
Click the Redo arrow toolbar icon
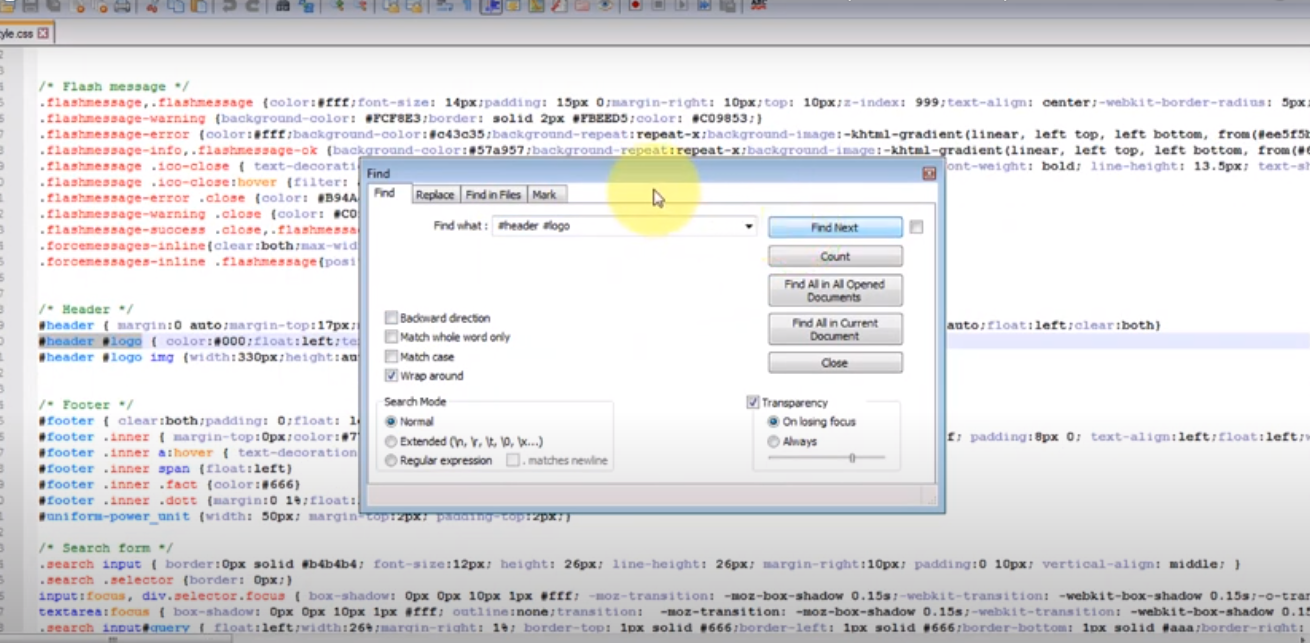coord(252,5)
